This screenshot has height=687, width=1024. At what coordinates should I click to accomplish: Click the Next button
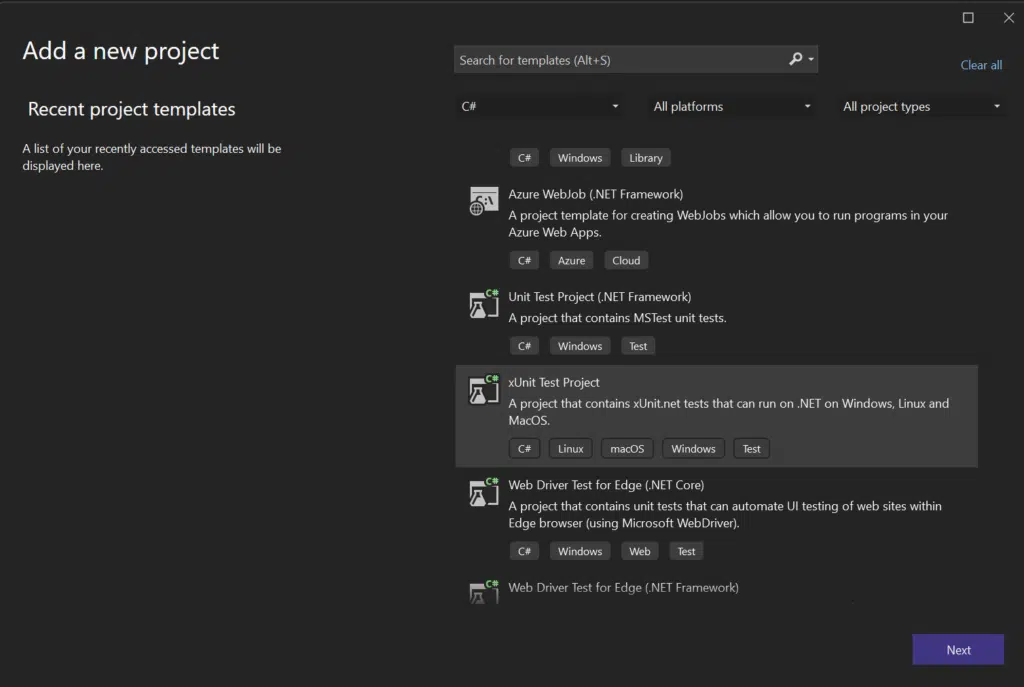[958, 650]
